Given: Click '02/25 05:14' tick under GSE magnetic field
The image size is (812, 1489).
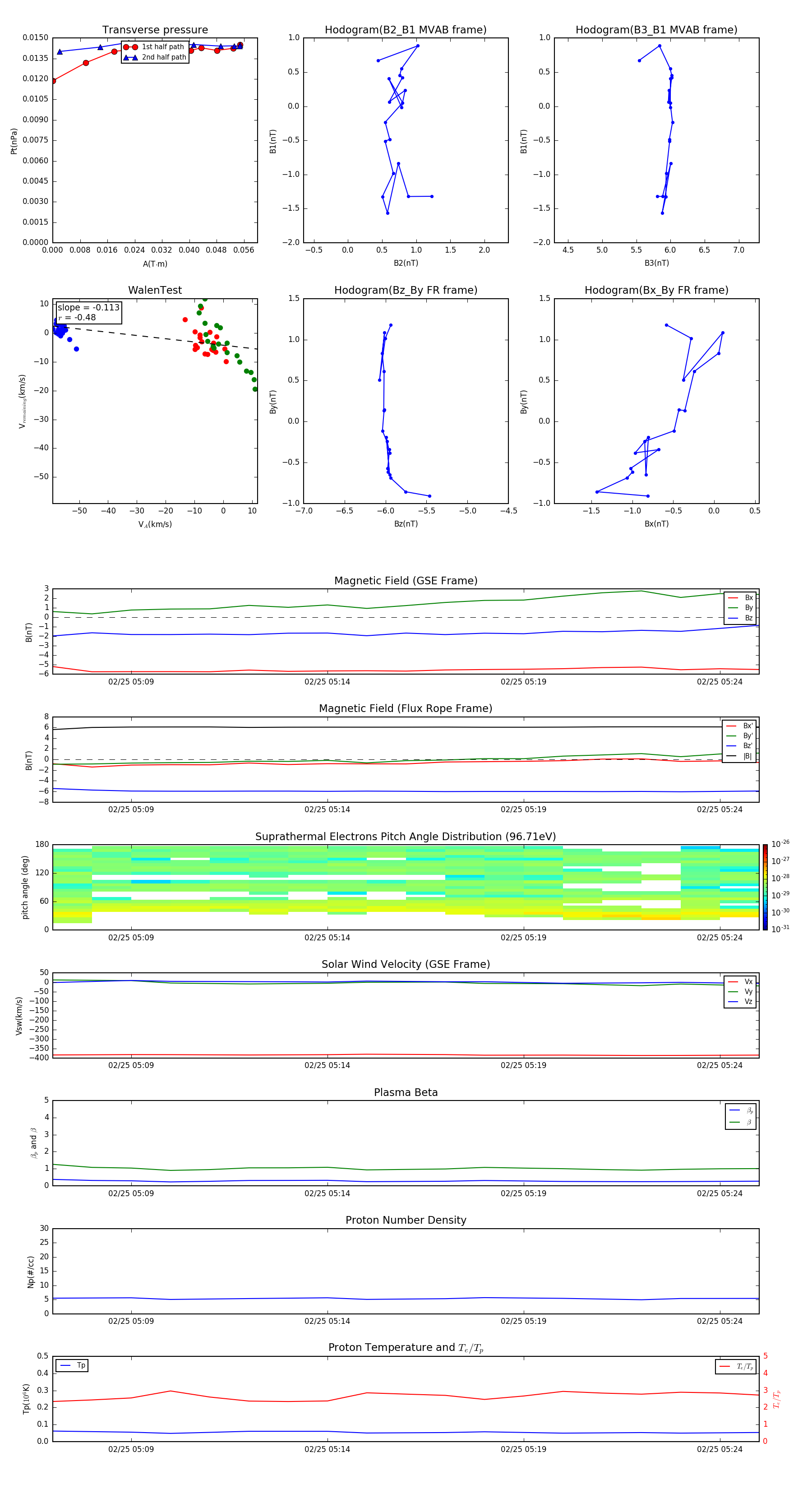Looking at the screenshot, I should click(327, 682).
